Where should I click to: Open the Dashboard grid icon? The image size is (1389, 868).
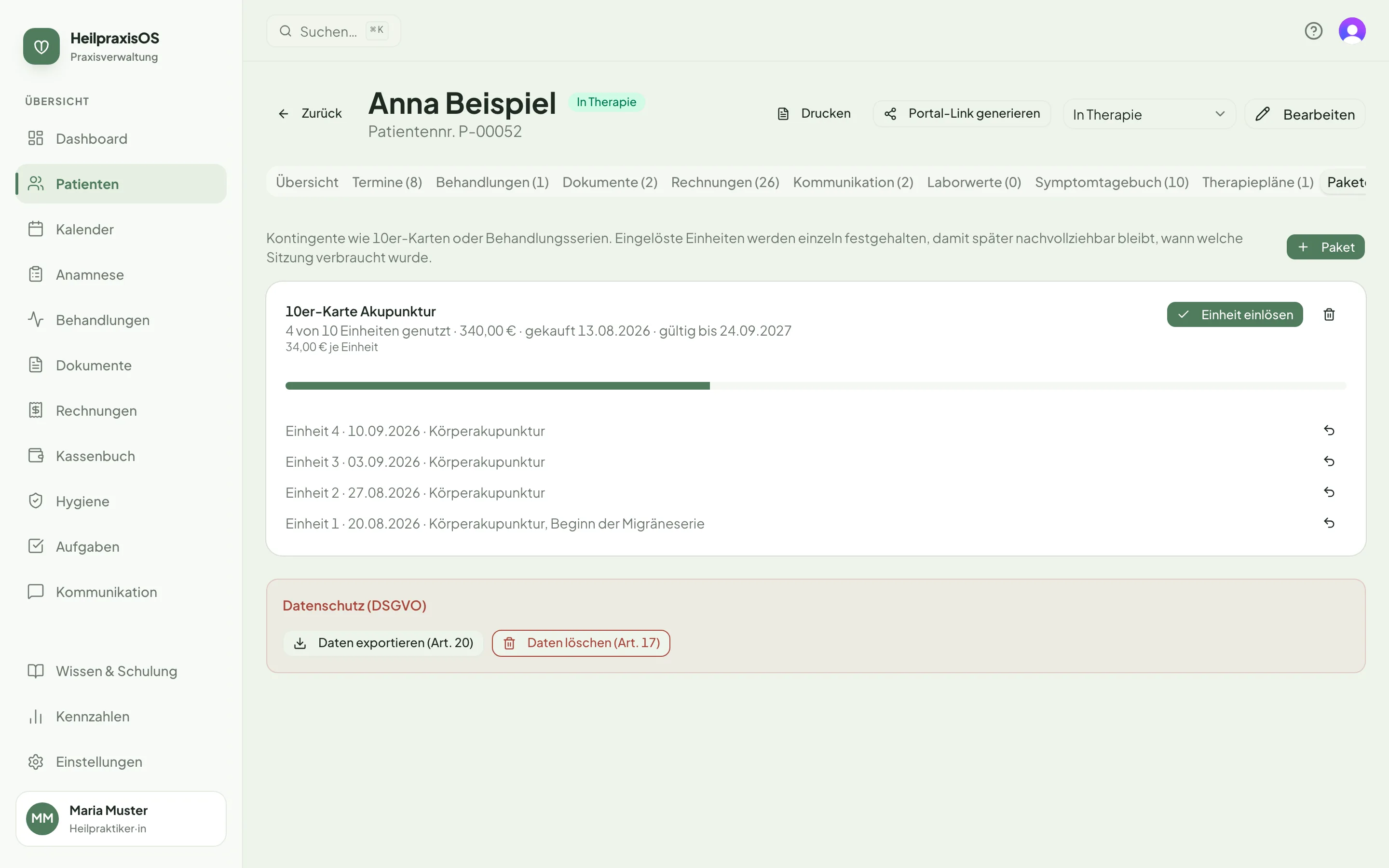[x=36, y=138]
